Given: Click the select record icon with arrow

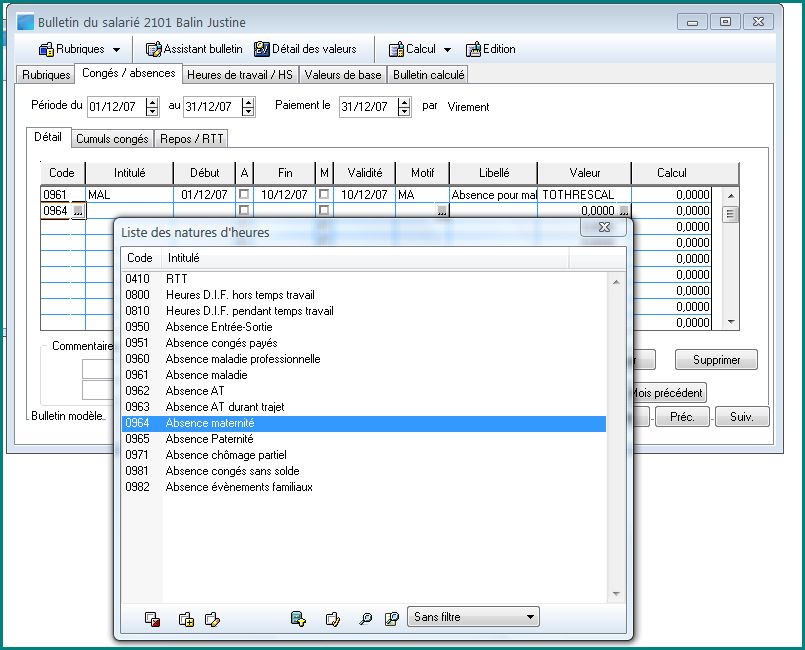Looking at the screenshot, I should point(298,619).
